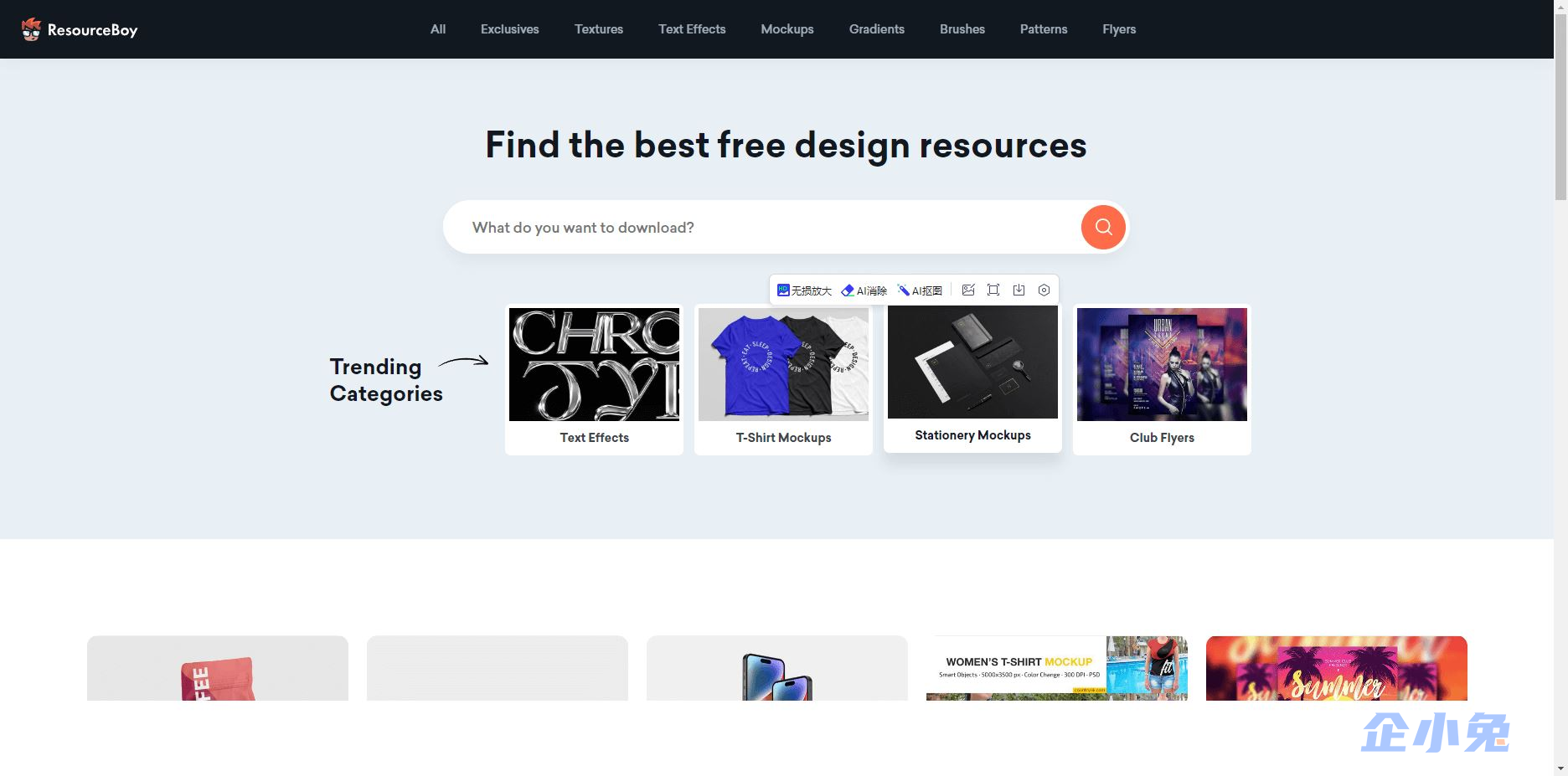Open the Gradients category in the top navigation

(x=877, y=29)
